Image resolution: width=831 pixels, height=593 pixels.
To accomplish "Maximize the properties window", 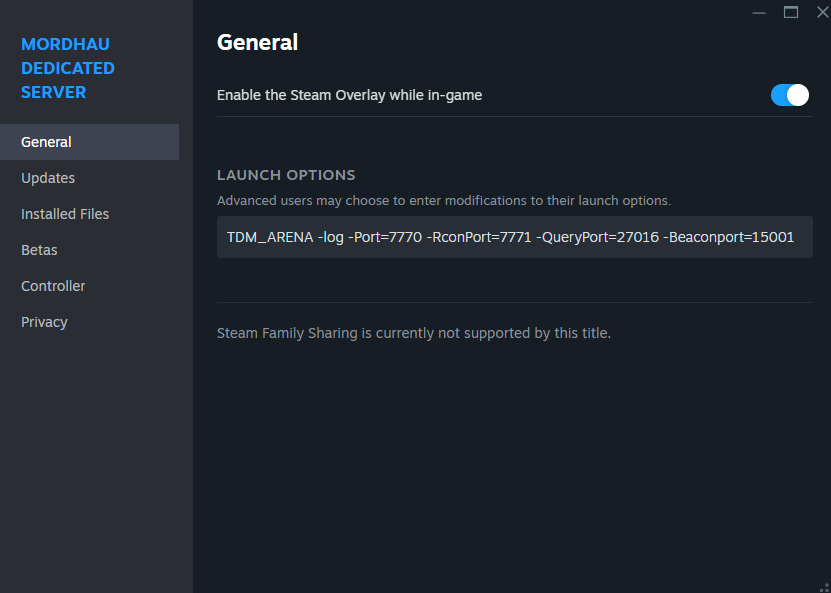I will (791, 12).
